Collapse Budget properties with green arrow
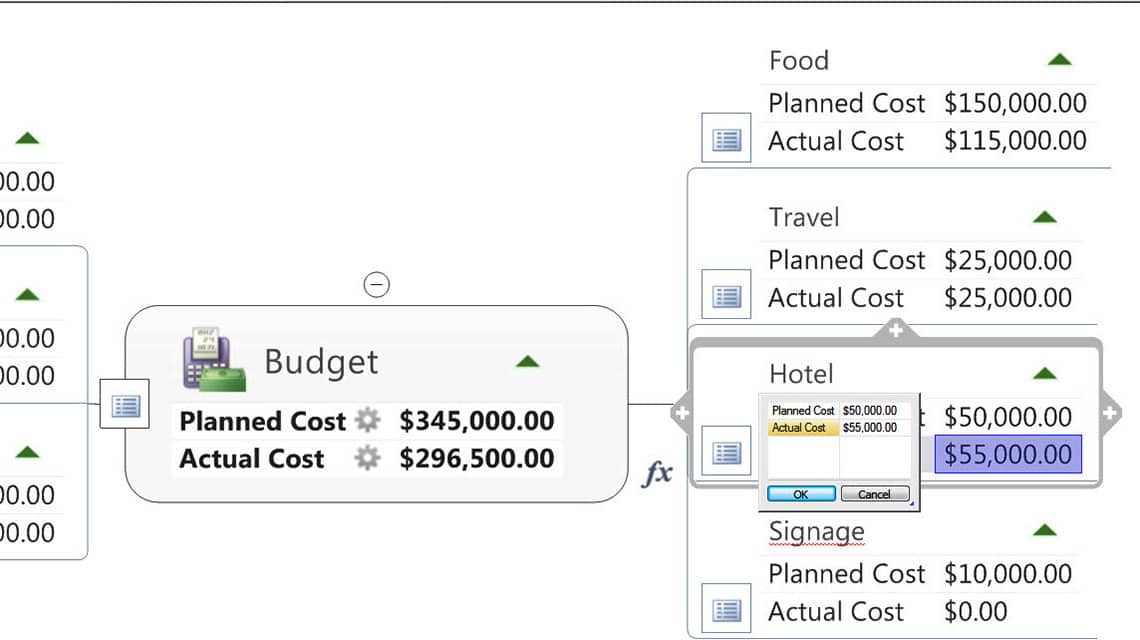The height and width of the screenshot is (640, 1140). [527, 361]
